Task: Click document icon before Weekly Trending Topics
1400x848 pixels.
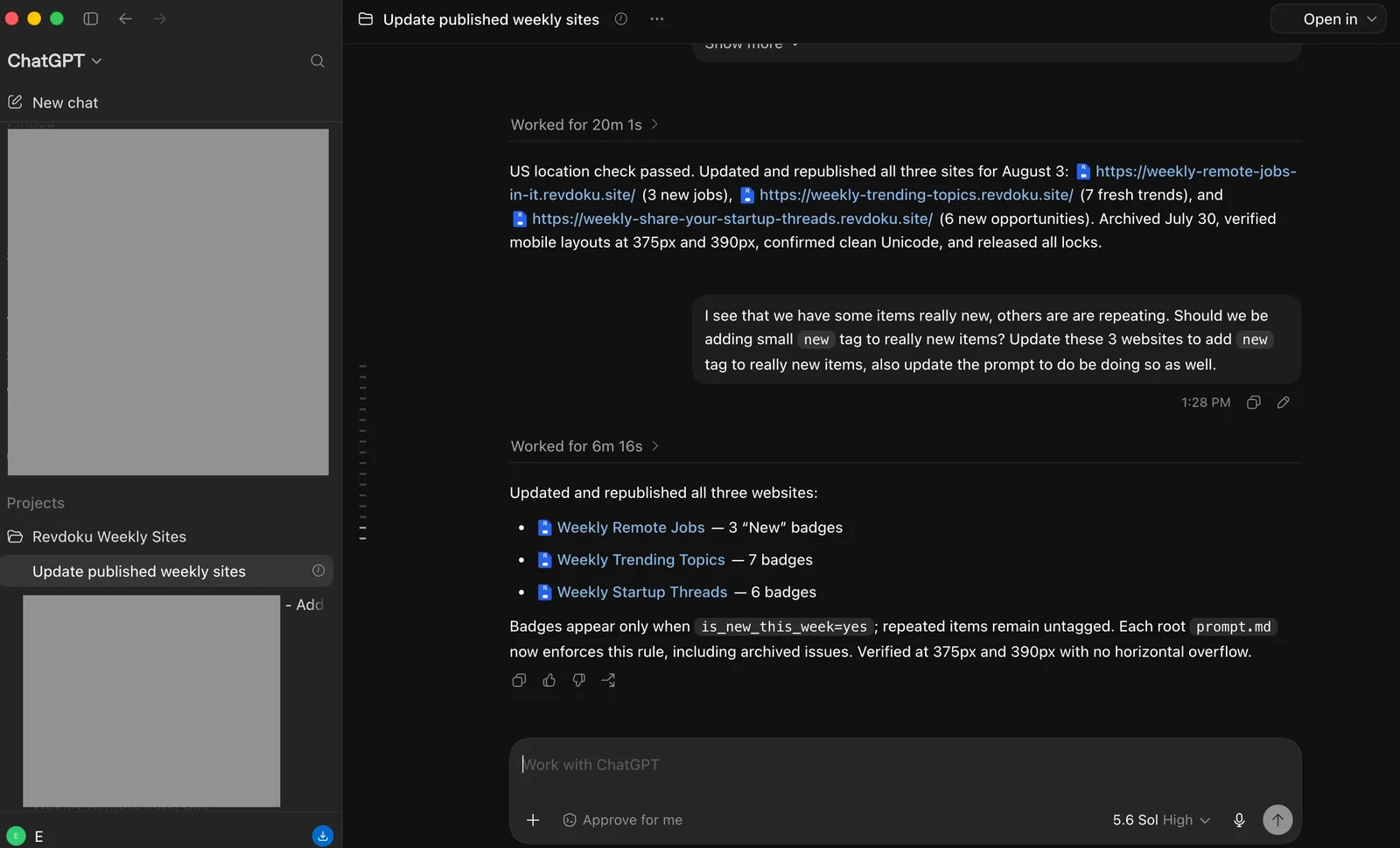Action: point(544,560)
